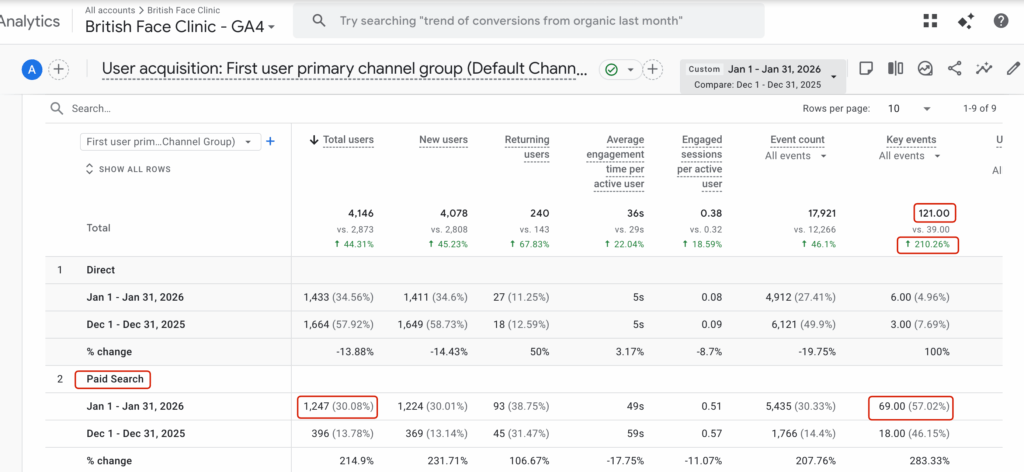
Task: Click total event count 17,921
Action: 820,213
